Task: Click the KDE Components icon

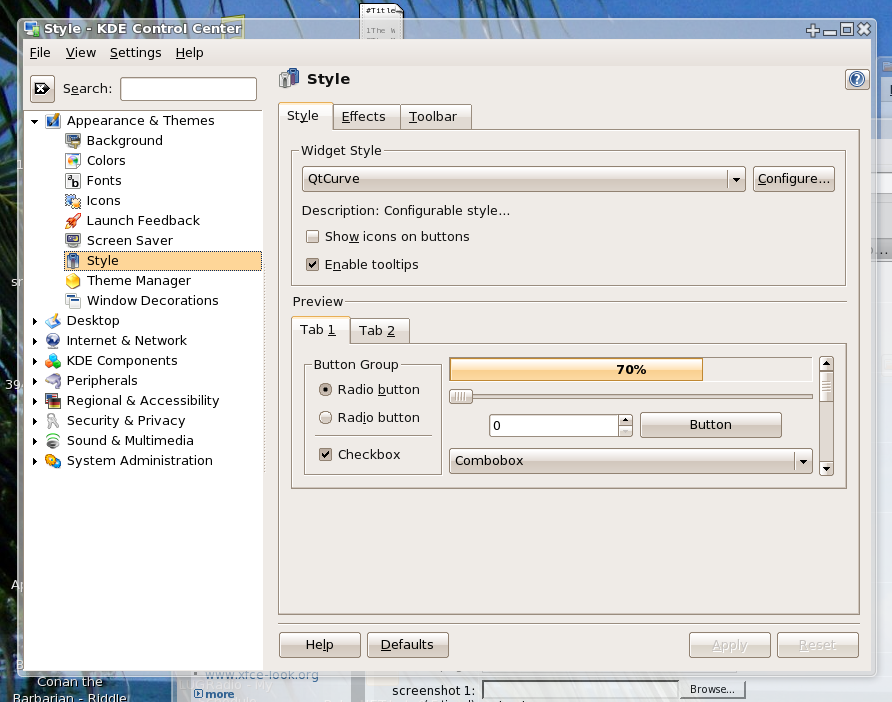Action: pos(53,361)
